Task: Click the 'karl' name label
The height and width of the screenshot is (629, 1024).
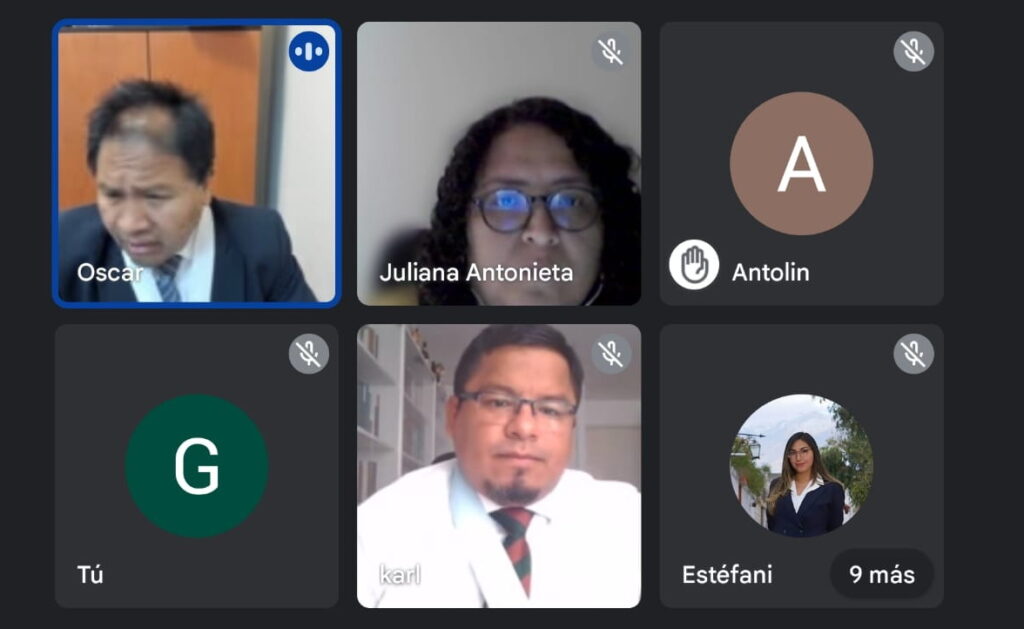Action: (400, 575)
